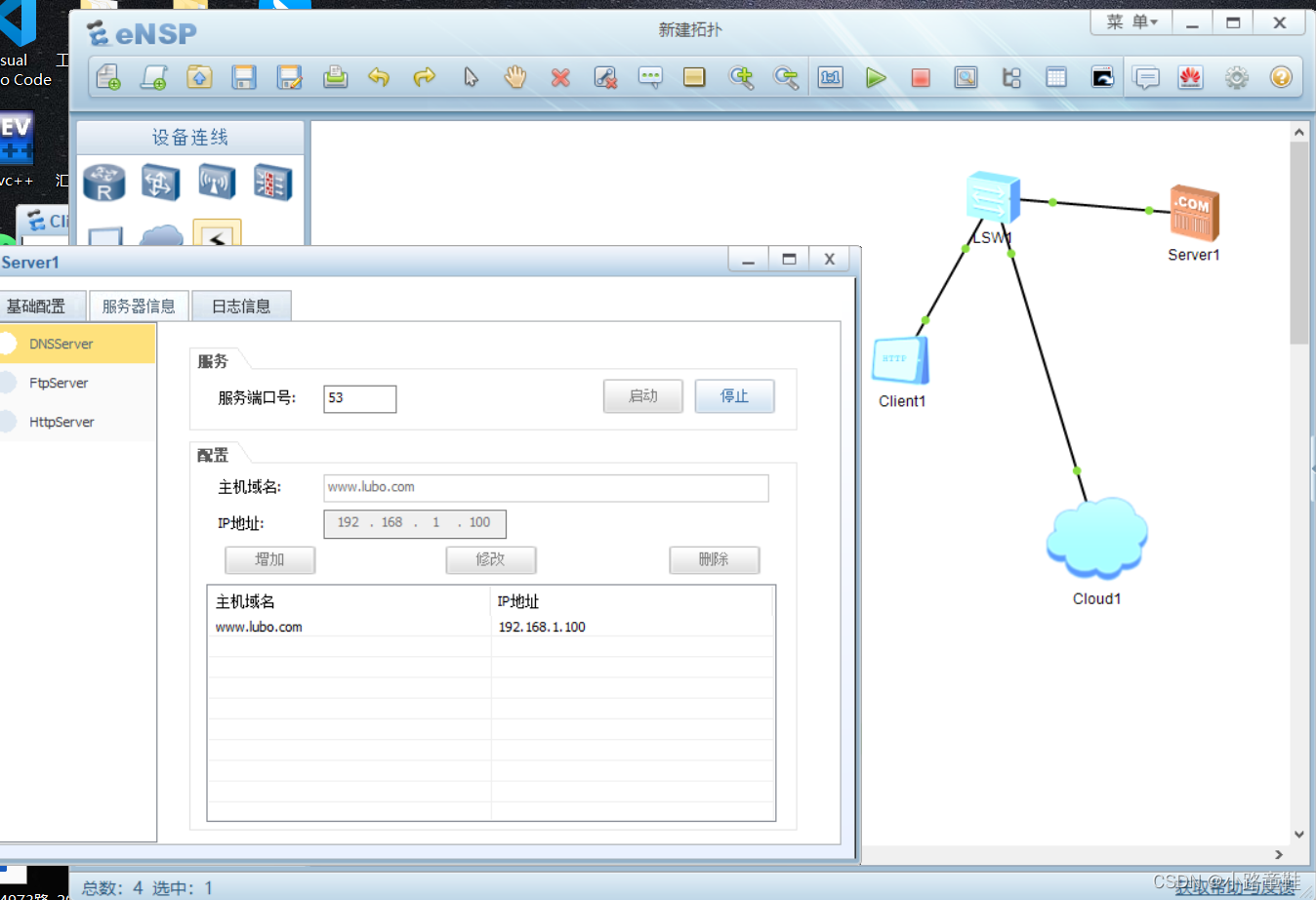Screen dimensions: 1316x900
Task: Open settings with the gear icon
Action: pos(1236,77)
